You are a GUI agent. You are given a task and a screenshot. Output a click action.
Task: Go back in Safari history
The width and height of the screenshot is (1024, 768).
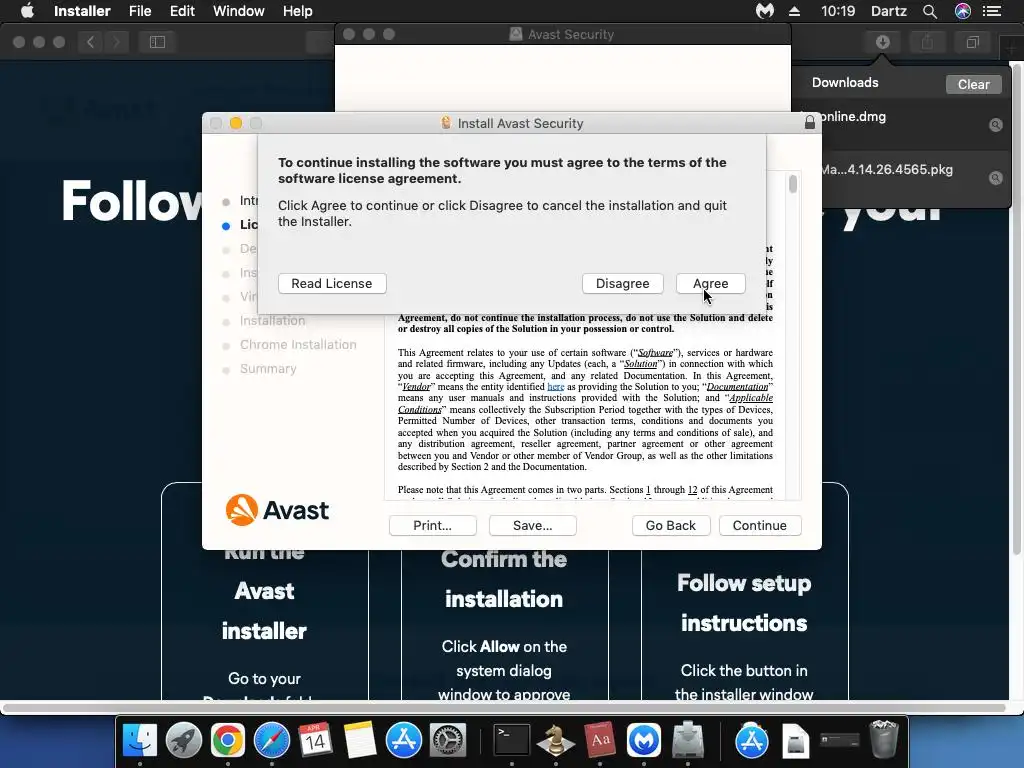click(90, 42)
